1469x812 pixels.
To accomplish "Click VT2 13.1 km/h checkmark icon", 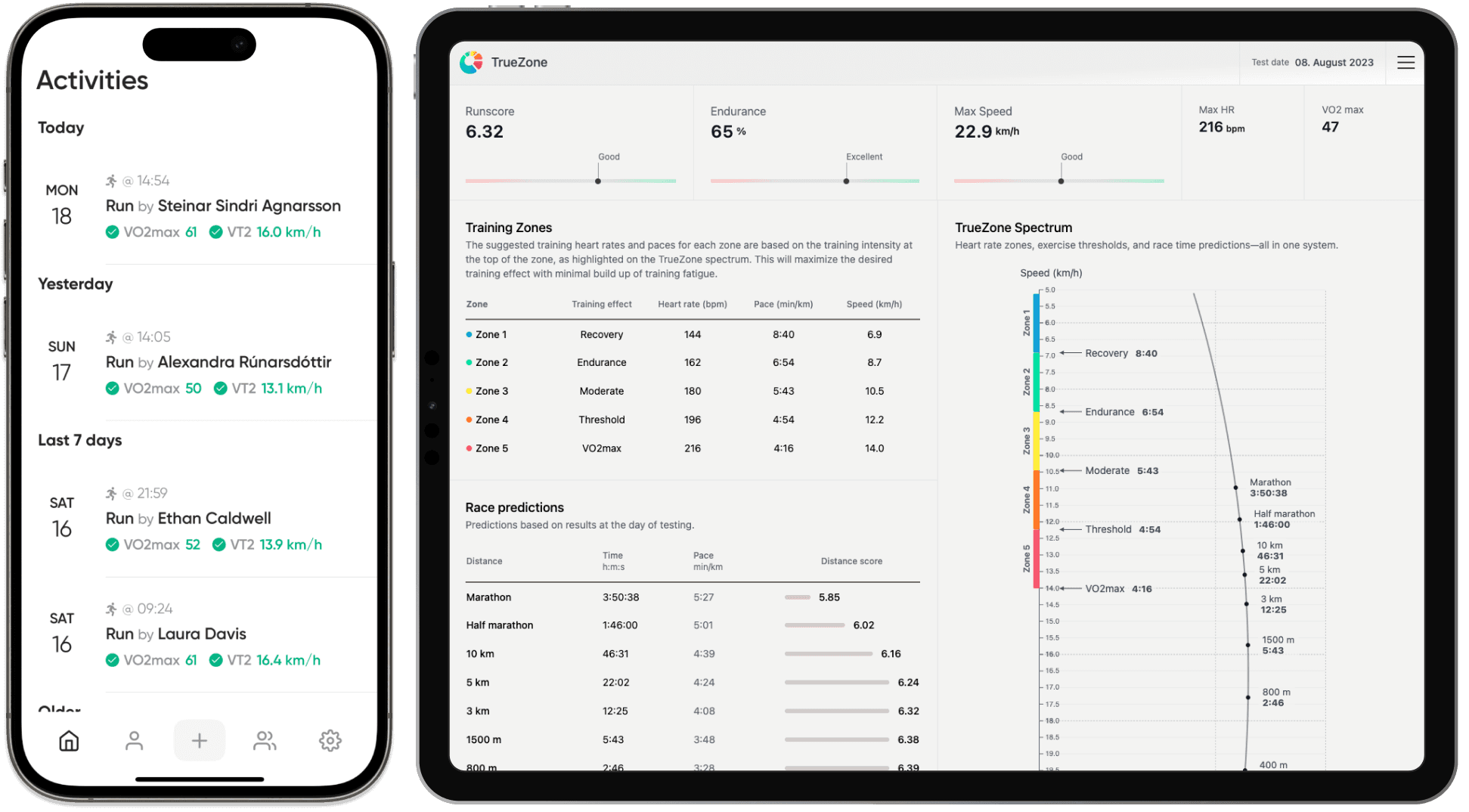I will (220, 389).
